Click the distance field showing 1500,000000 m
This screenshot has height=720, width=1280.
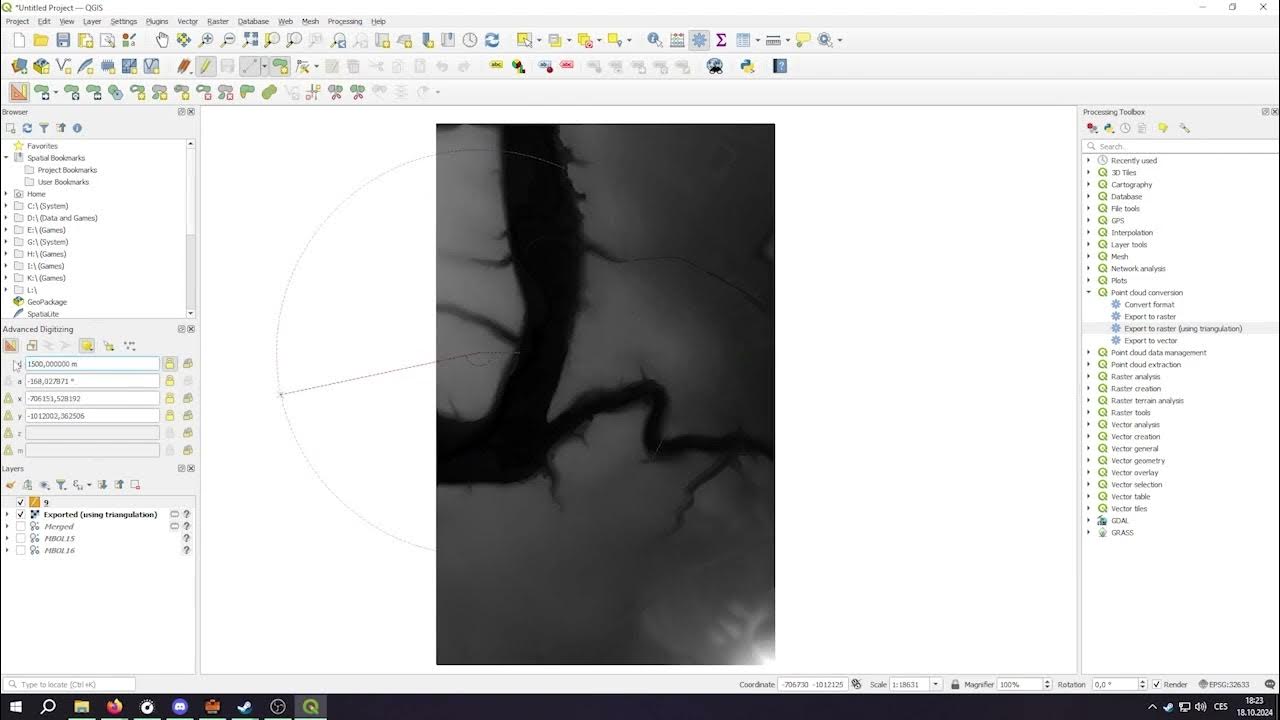click(x=92, y=364)
